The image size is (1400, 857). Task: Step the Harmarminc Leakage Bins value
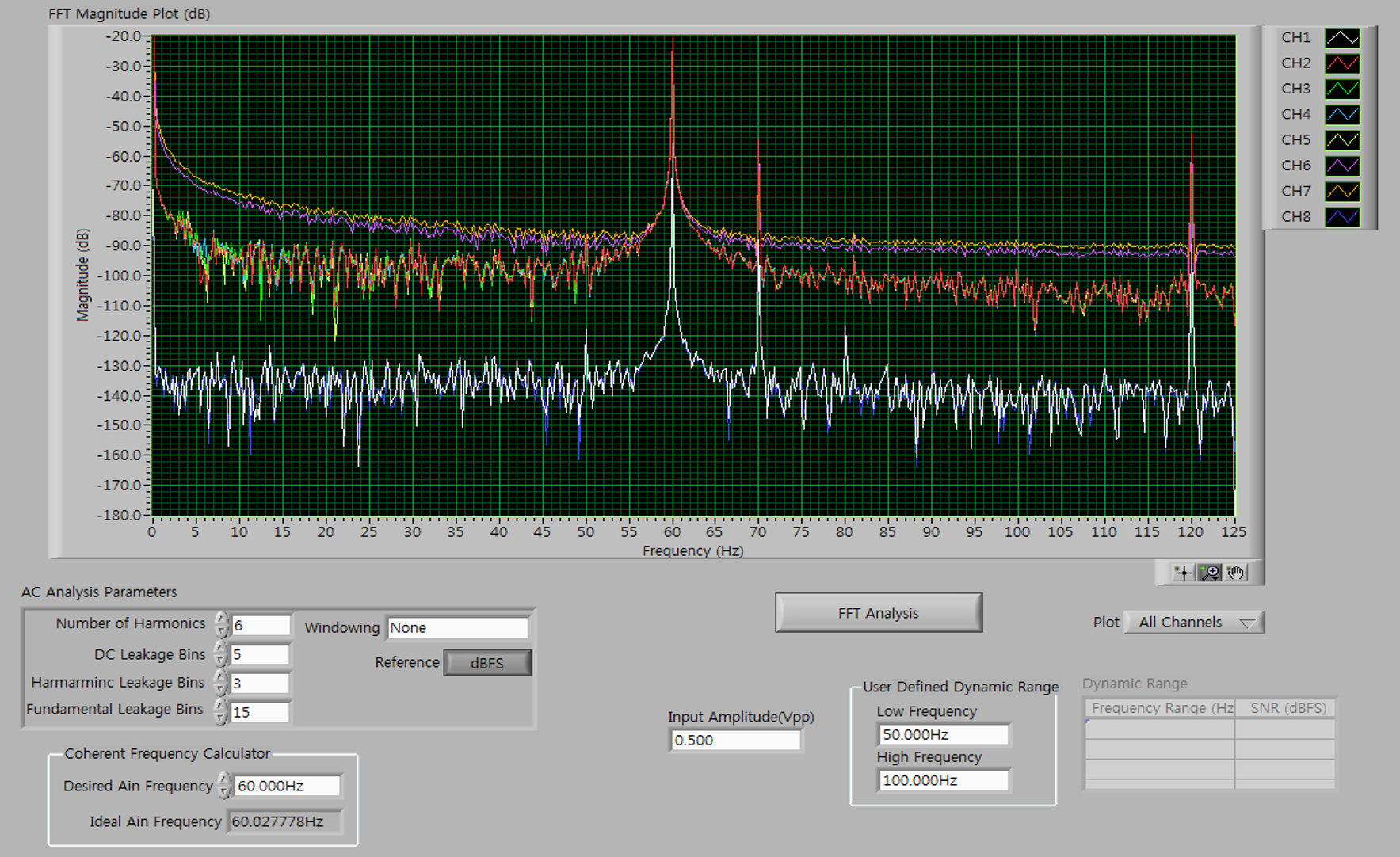222,683
